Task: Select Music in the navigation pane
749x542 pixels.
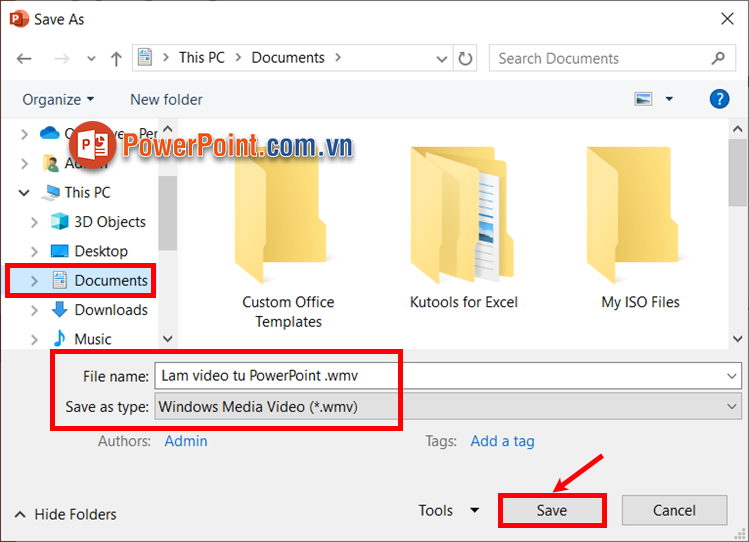Action: pos(93,339)
